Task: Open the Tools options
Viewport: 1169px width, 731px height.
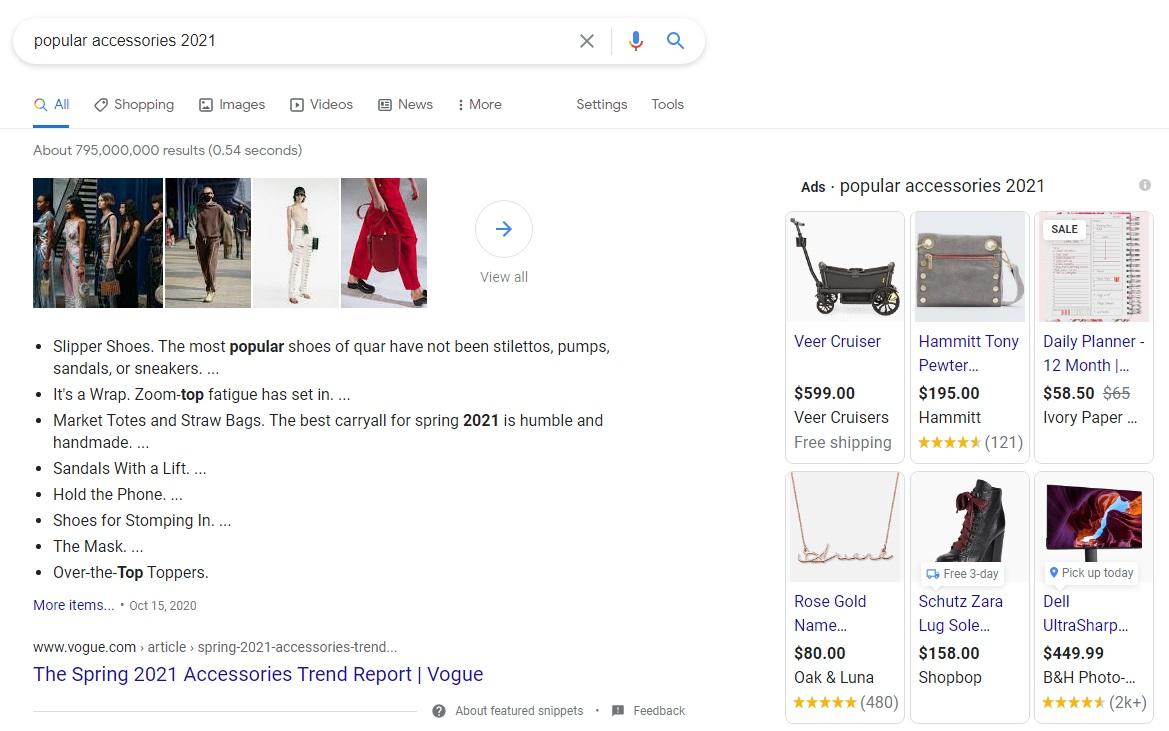Action: pos(667,104)
